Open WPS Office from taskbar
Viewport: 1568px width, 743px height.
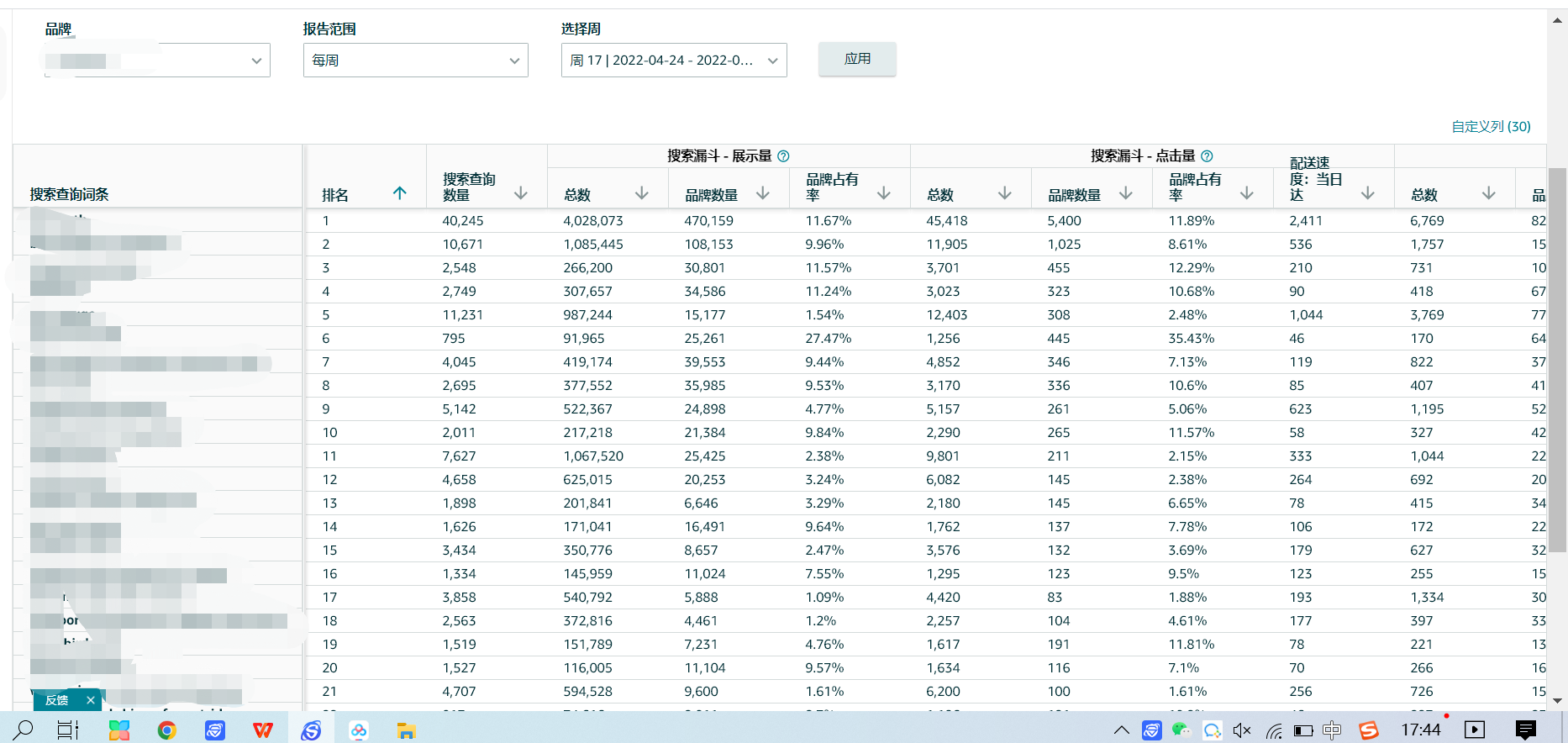263,730
